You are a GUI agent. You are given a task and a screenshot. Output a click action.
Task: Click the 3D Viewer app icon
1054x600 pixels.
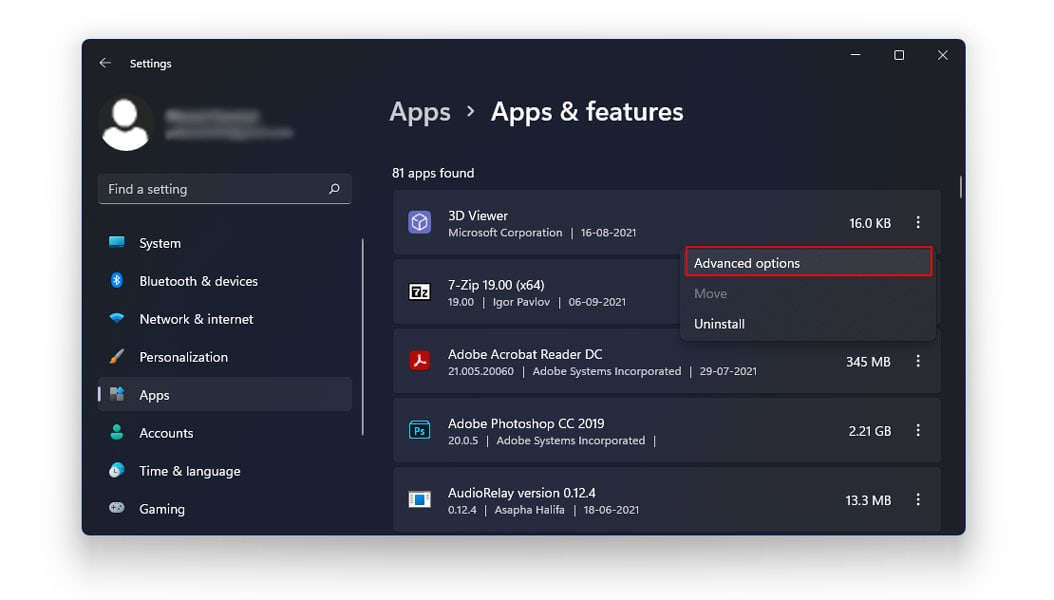[419, 222]
